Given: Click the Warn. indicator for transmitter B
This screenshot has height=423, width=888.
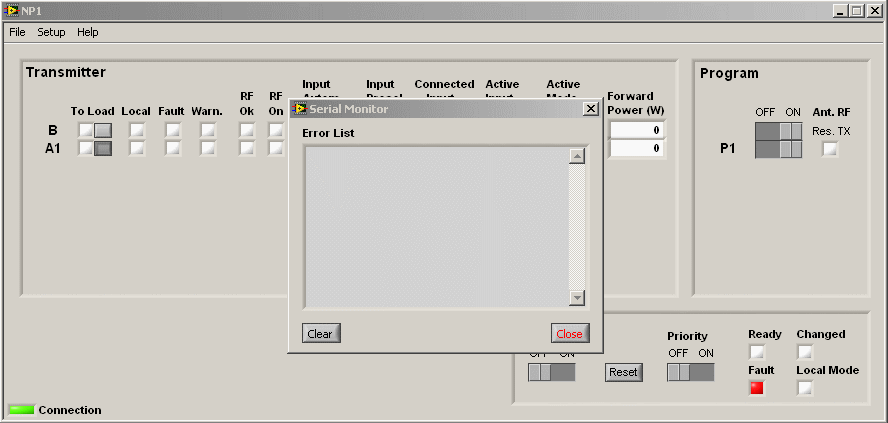Looking at the screenshot, I should 208,131.
